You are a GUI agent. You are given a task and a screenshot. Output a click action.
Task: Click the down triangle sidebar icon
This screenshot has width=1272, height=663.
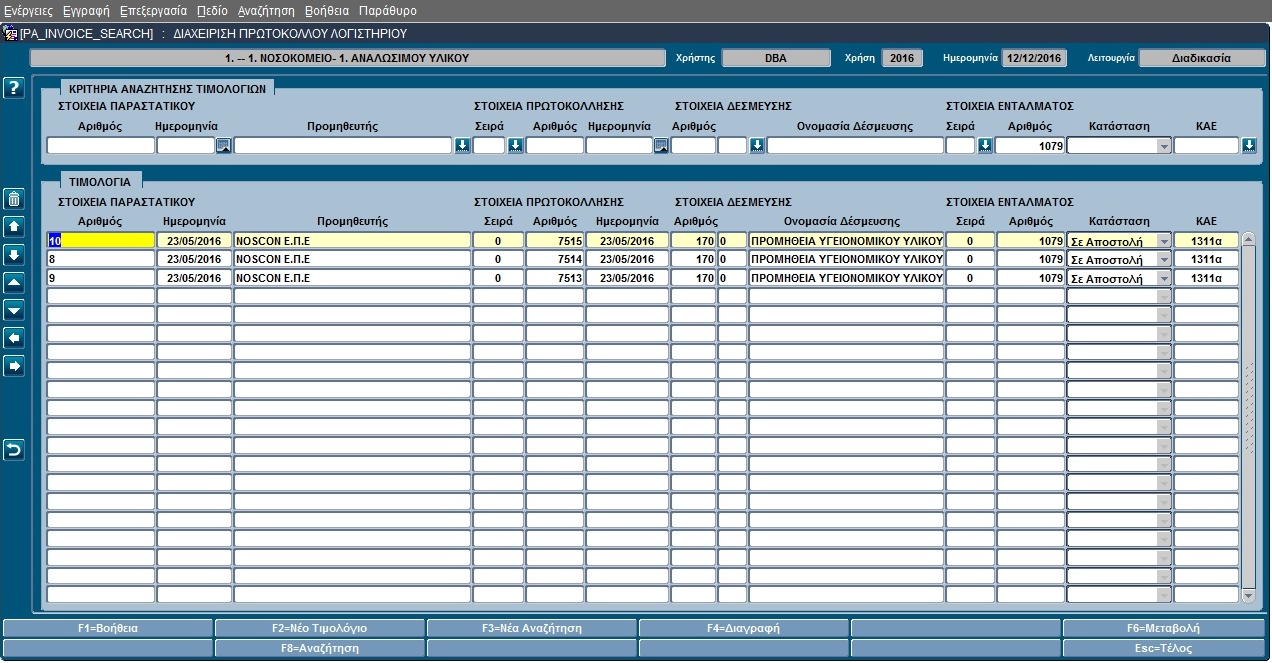pos(14,310)
